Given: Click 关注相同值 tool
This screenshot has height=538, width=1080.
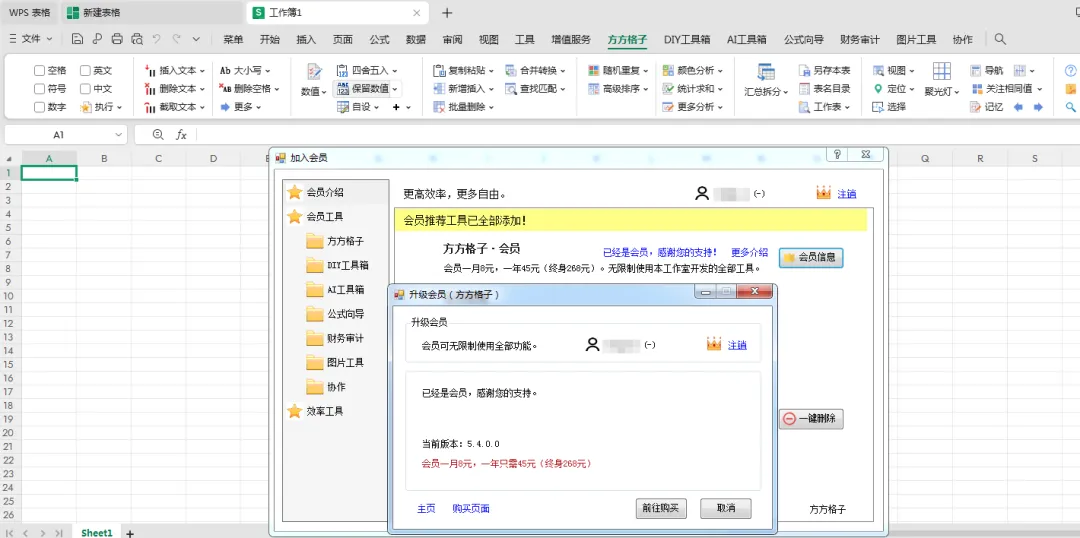Looking at the screenshot, I should (x=1006, y=88).
